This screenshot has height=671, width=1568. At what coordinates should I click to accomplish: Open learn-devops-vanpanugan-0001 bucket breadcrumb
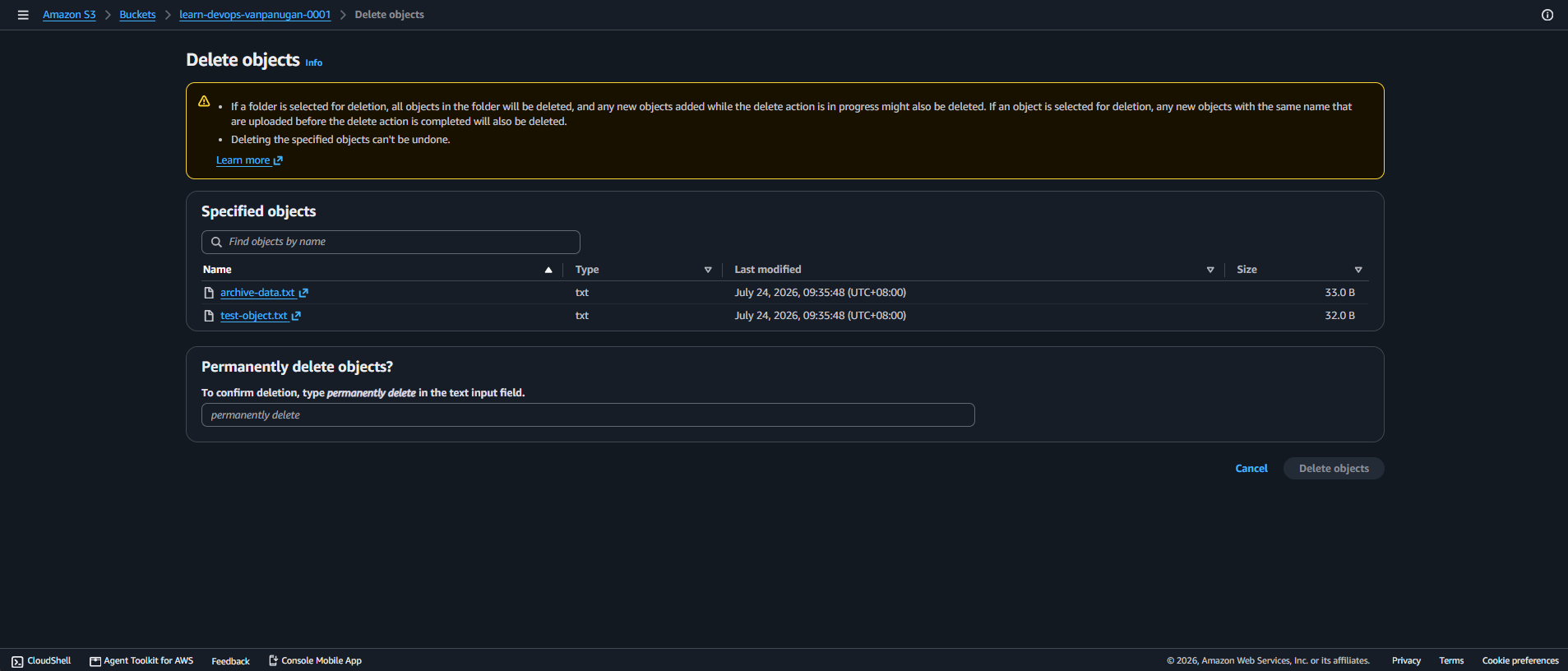(x=255, y=15)
